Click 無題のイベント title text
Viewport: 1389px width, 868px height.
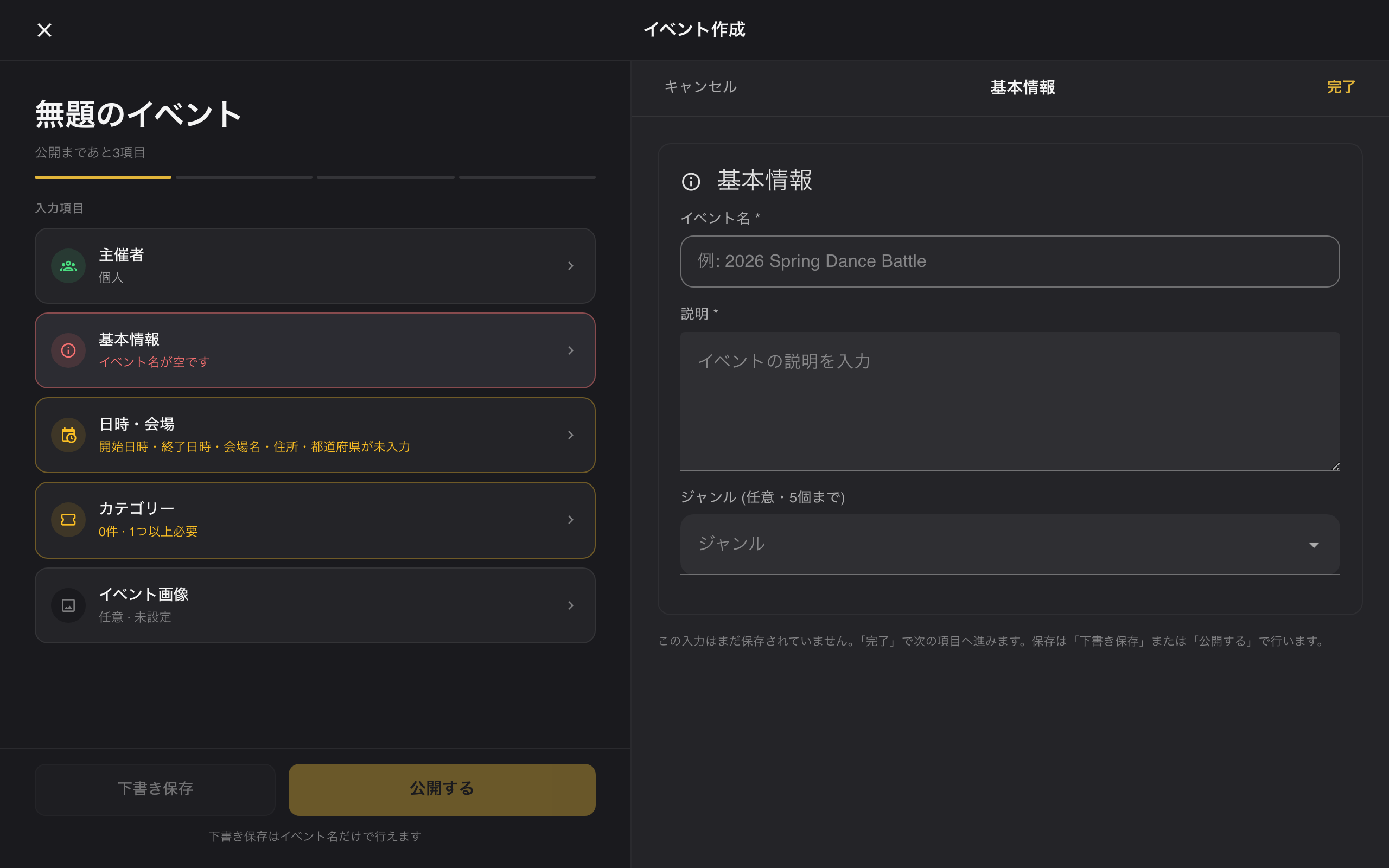pyautogui.click(x=138, y=114)
